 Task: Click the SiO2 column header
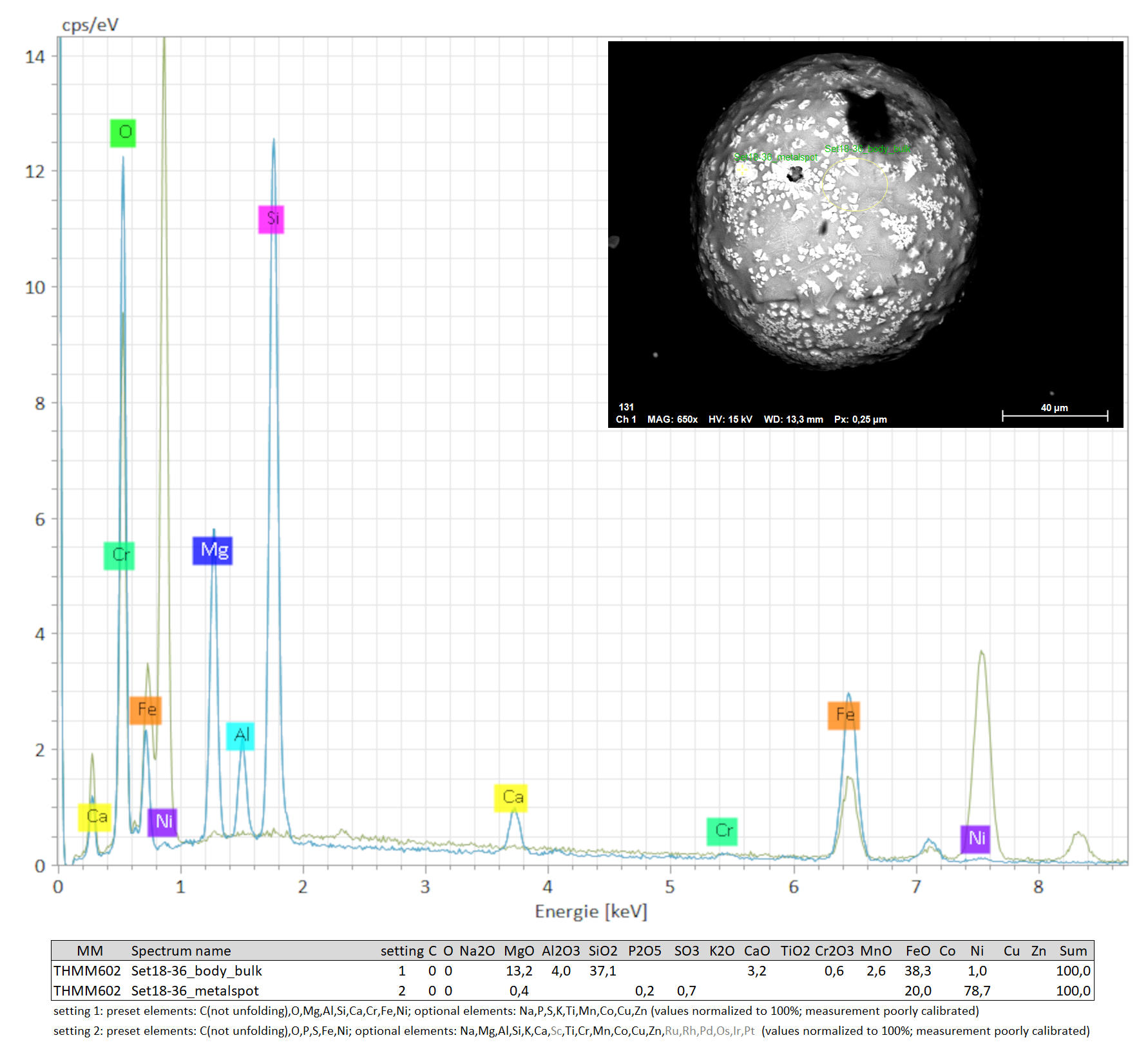602,951
